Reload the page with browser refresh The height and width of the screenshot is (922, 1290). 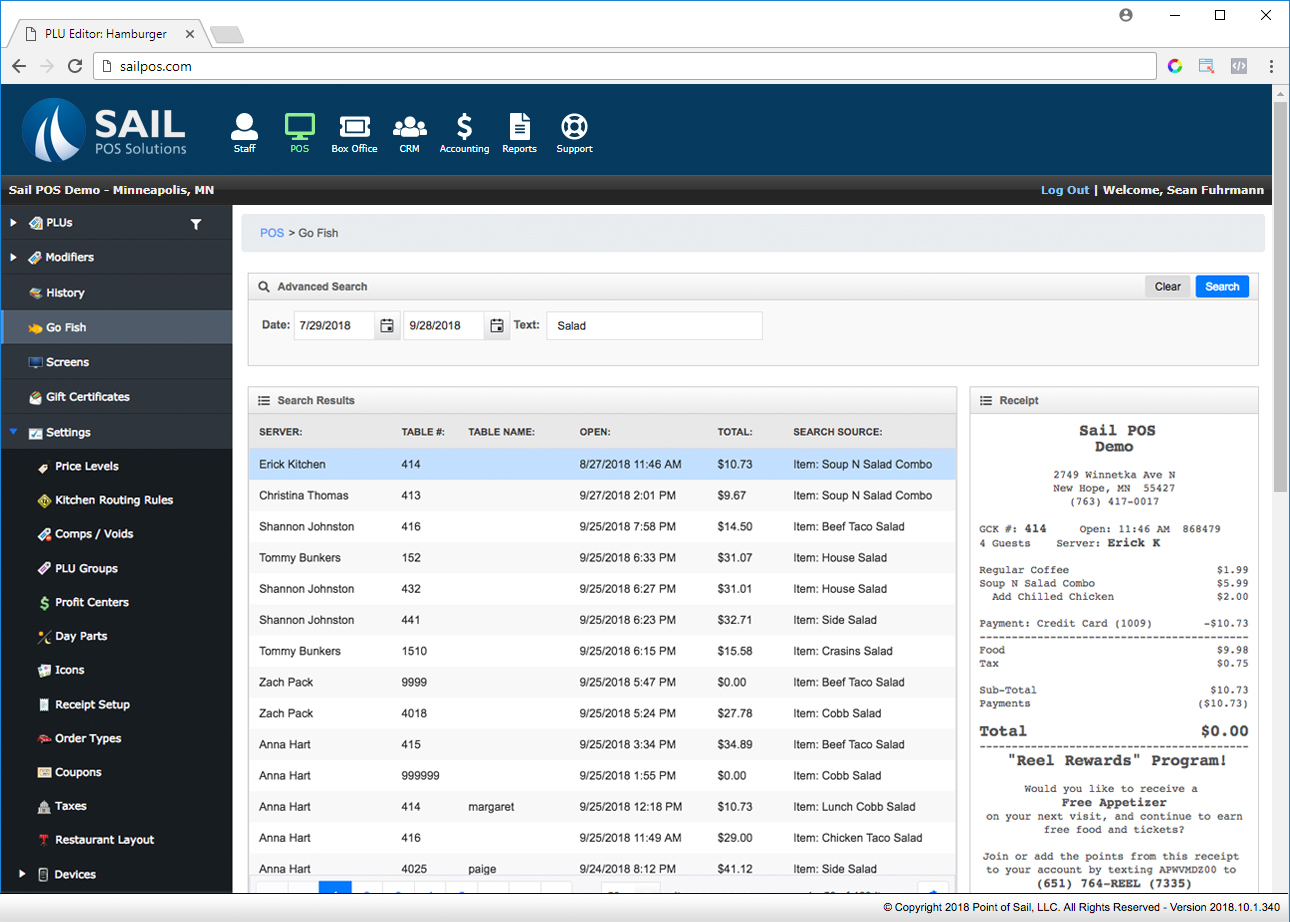75,66
